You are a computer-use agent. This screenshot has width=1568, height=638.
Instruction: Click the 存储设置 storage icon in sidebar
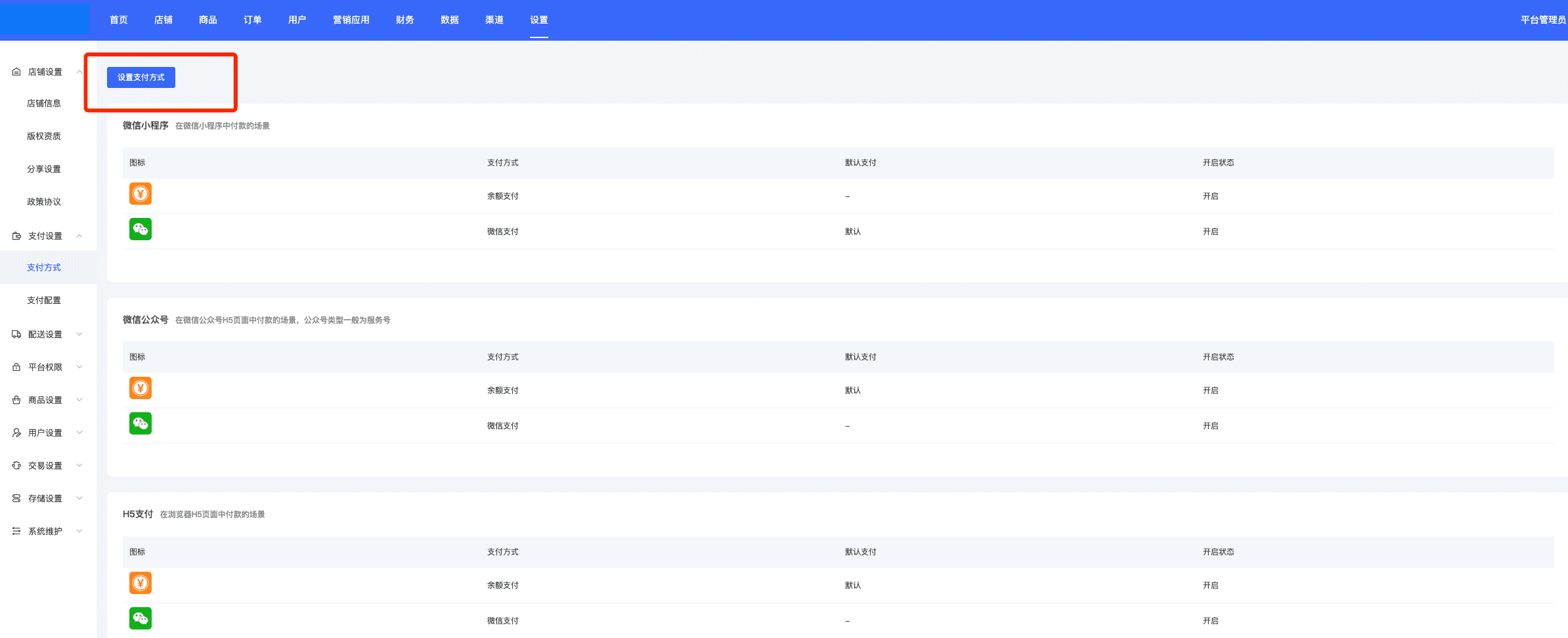(16, 498)
